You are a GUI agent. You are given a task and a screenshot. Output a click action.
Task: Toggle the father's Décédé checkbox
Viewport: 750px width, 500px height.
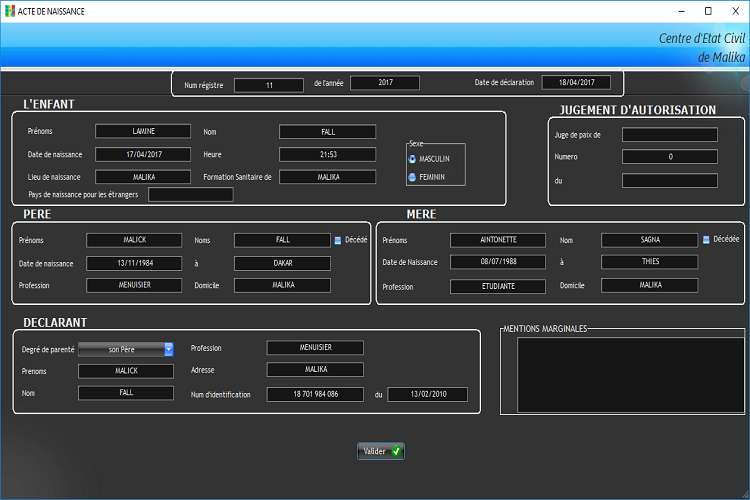coord(338,240)
